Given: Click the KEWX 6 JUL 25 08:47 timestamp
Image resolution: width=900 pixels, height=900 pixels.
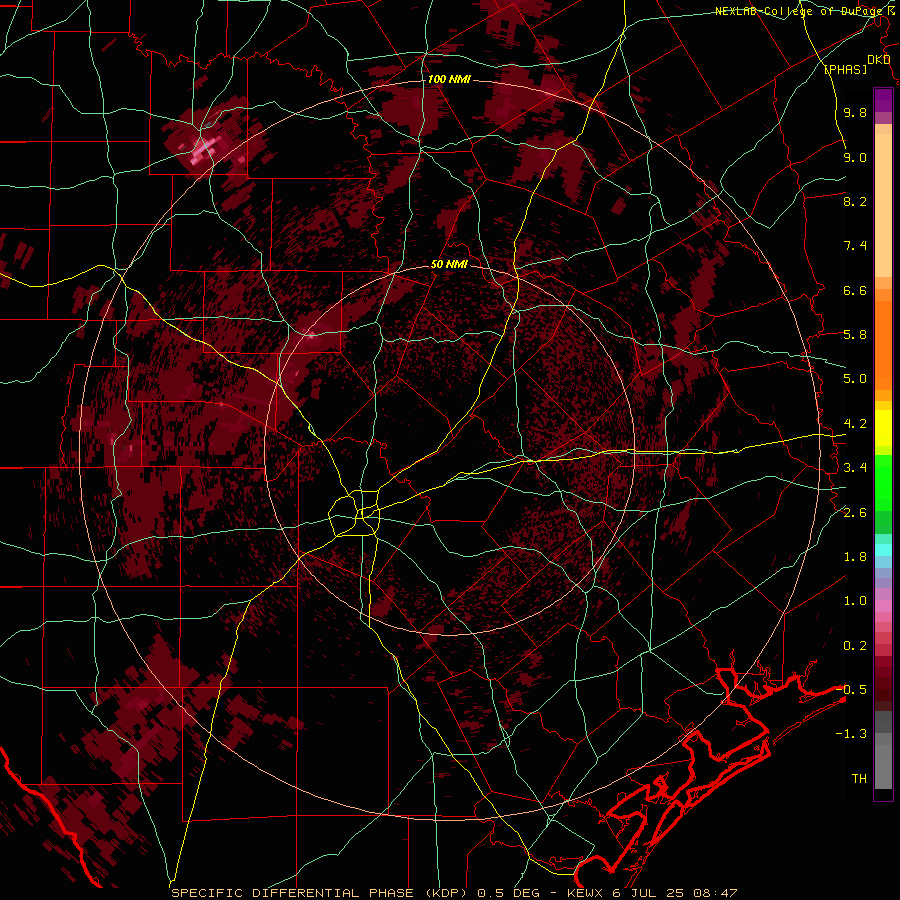Looking at the screenshot, I should [x=652, y=893].
